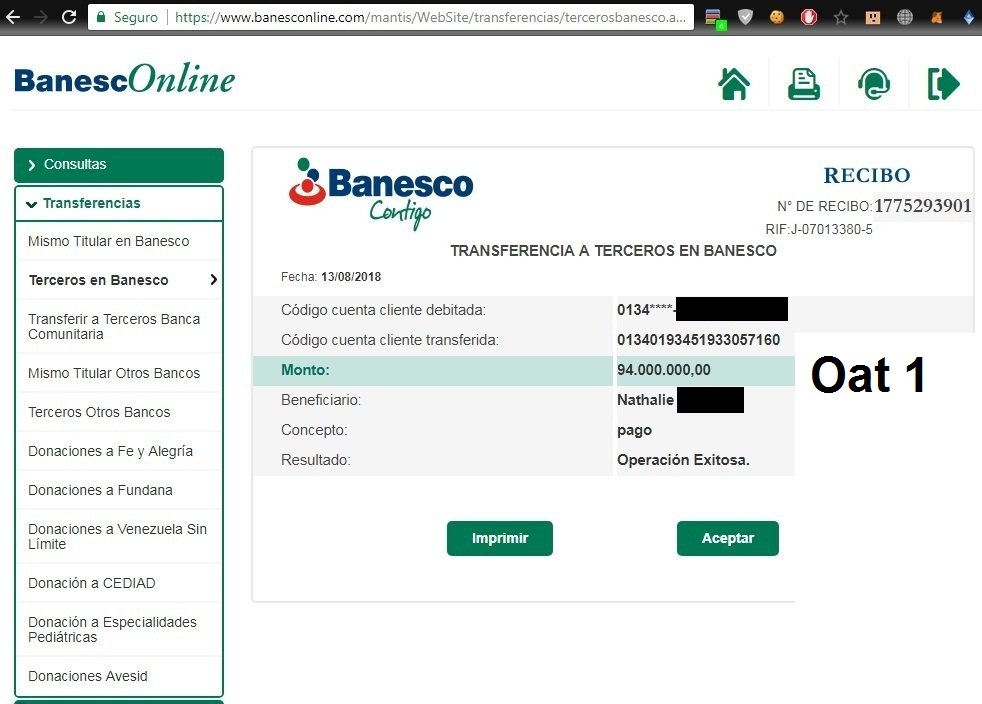Image resolution: width=982 pixels, height=704 pixels.
Task: Log out using the green exit icon
Action: pyautogui.click(x=943, y=84)
